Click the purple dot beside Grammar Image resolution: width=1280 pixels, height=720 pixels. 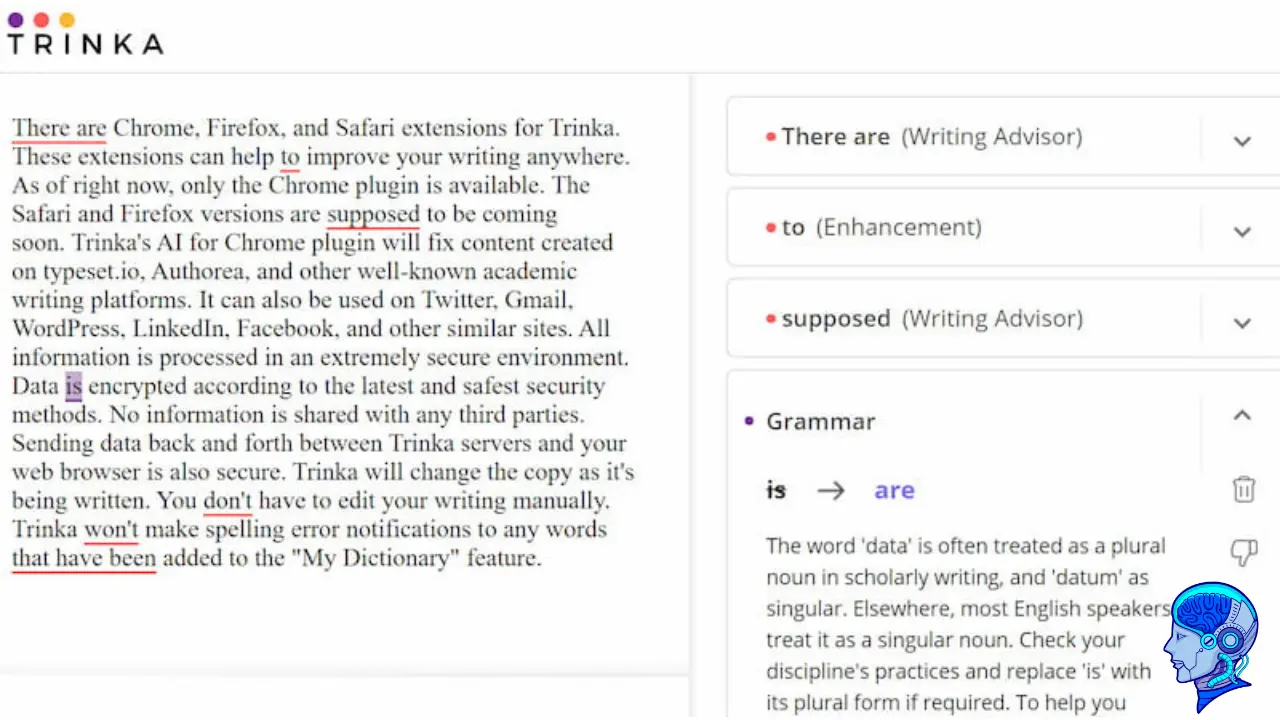tap(750, 421)
